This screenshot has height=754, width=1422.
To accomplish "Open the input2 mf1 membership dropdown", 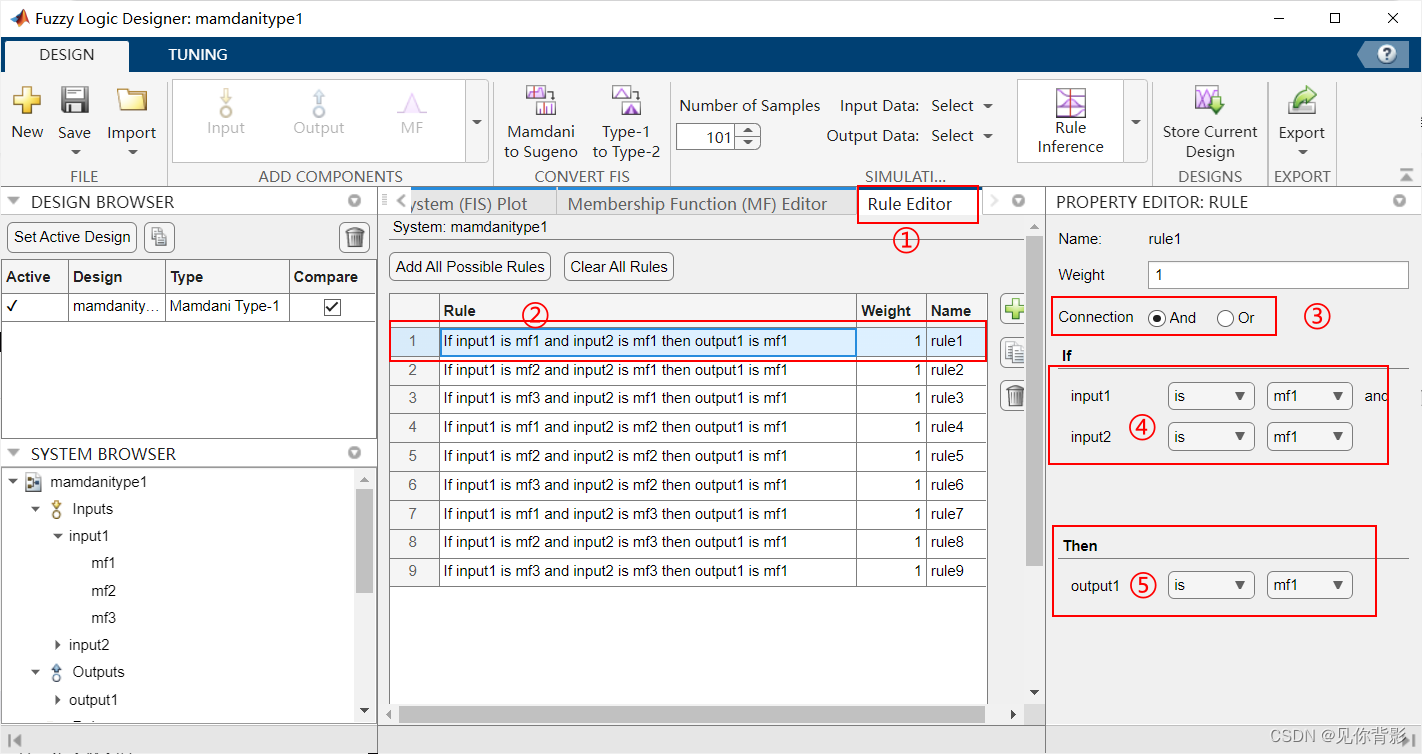I will [x=1309, y=437].
